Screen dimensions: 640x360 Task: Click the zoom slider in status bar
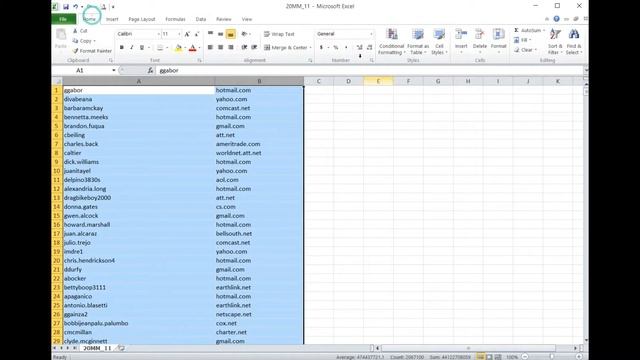552,357
